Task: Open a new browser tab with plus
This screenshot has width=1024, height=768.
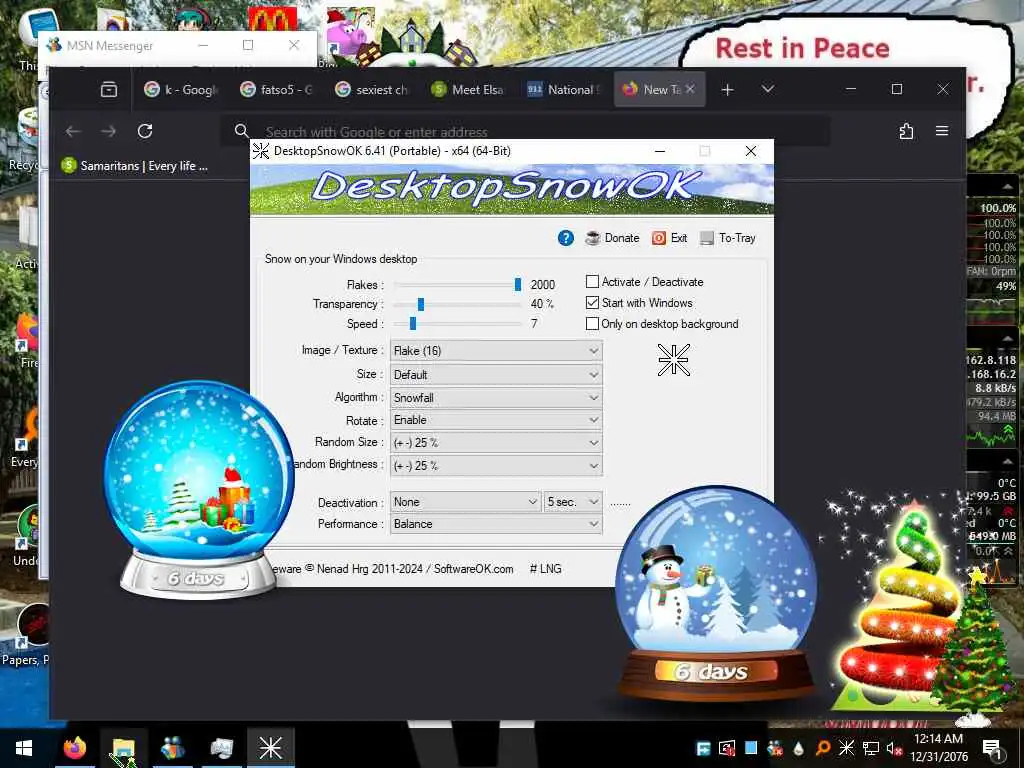Action: (x=728, y=89)
